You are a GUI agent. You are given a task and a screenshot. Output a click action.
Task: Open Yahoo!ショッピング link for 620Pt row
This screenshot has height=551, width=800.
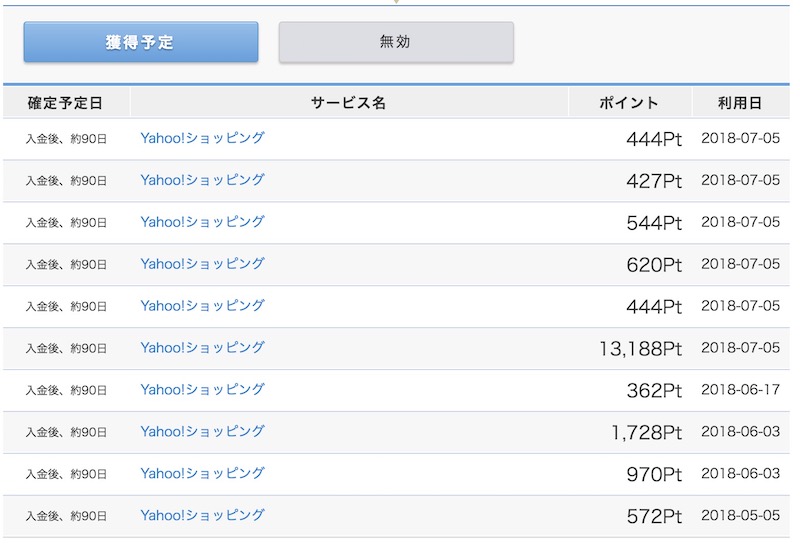pyautogui.click(x=202, y=264)
